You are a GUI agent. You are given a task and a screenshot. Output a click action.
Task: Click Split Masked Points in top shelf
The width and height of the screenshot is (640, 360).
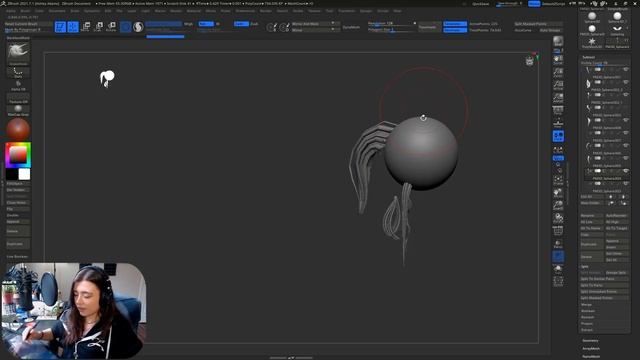pos(538,24)
